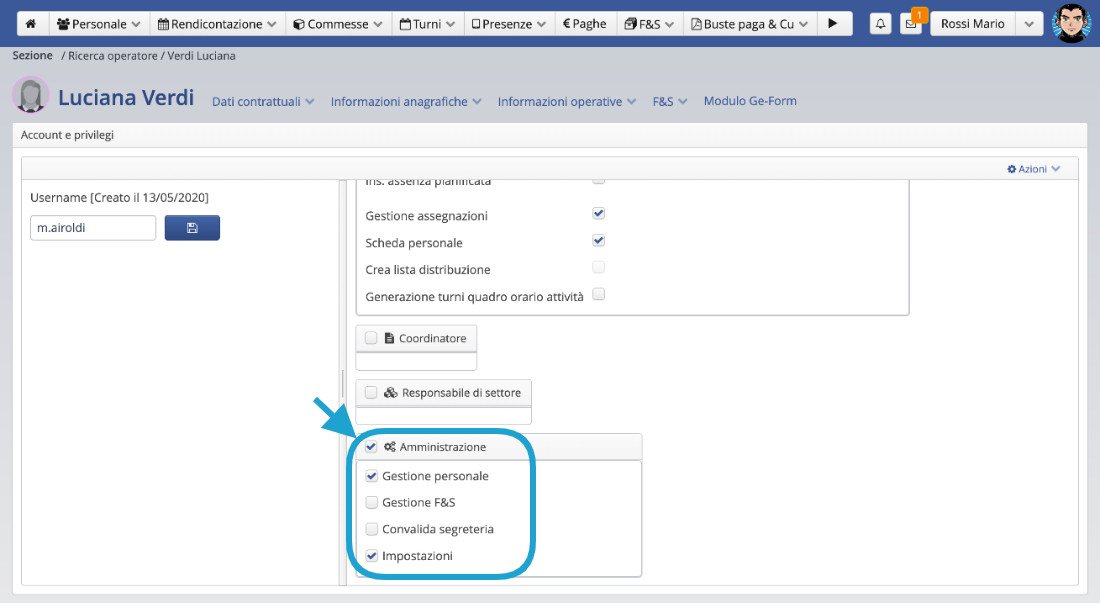Click Luciana Verdi's profile picture icon
1100x603 pixels.
click(31, 96)
